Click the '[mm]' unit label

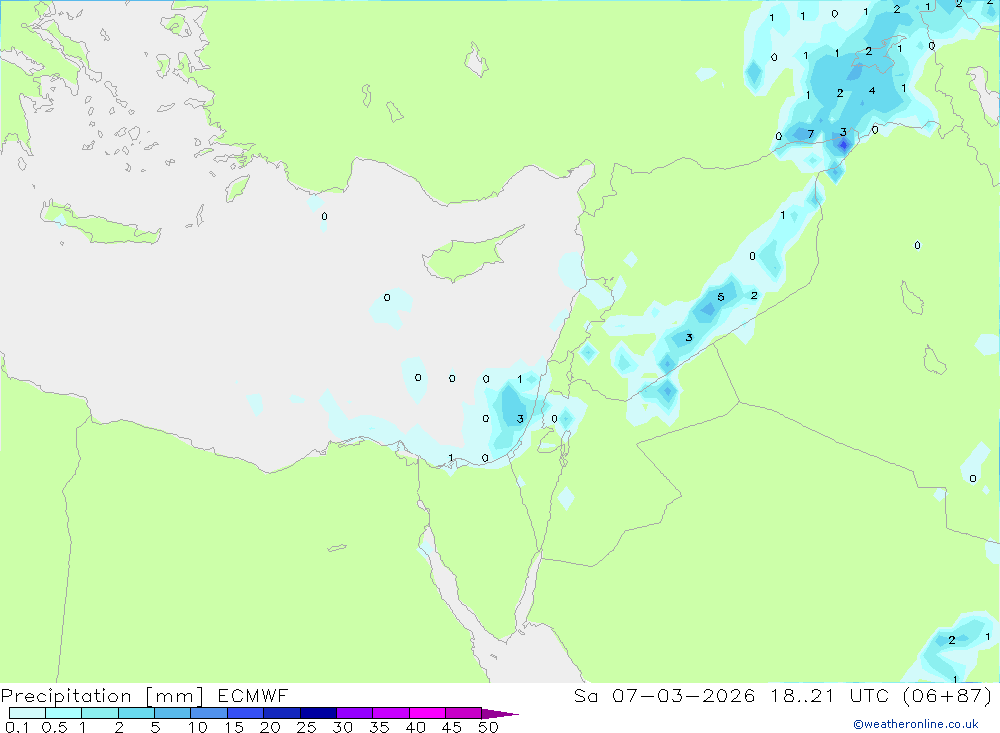(175, 696)
